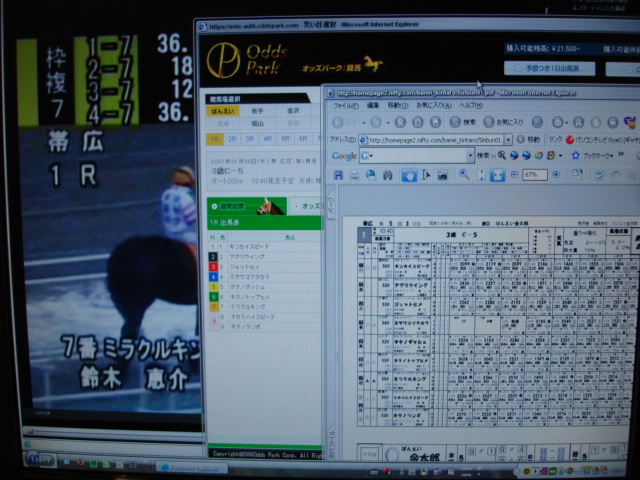Click the zoom out minus button beside 67%
640x480 pixels.
514,175
